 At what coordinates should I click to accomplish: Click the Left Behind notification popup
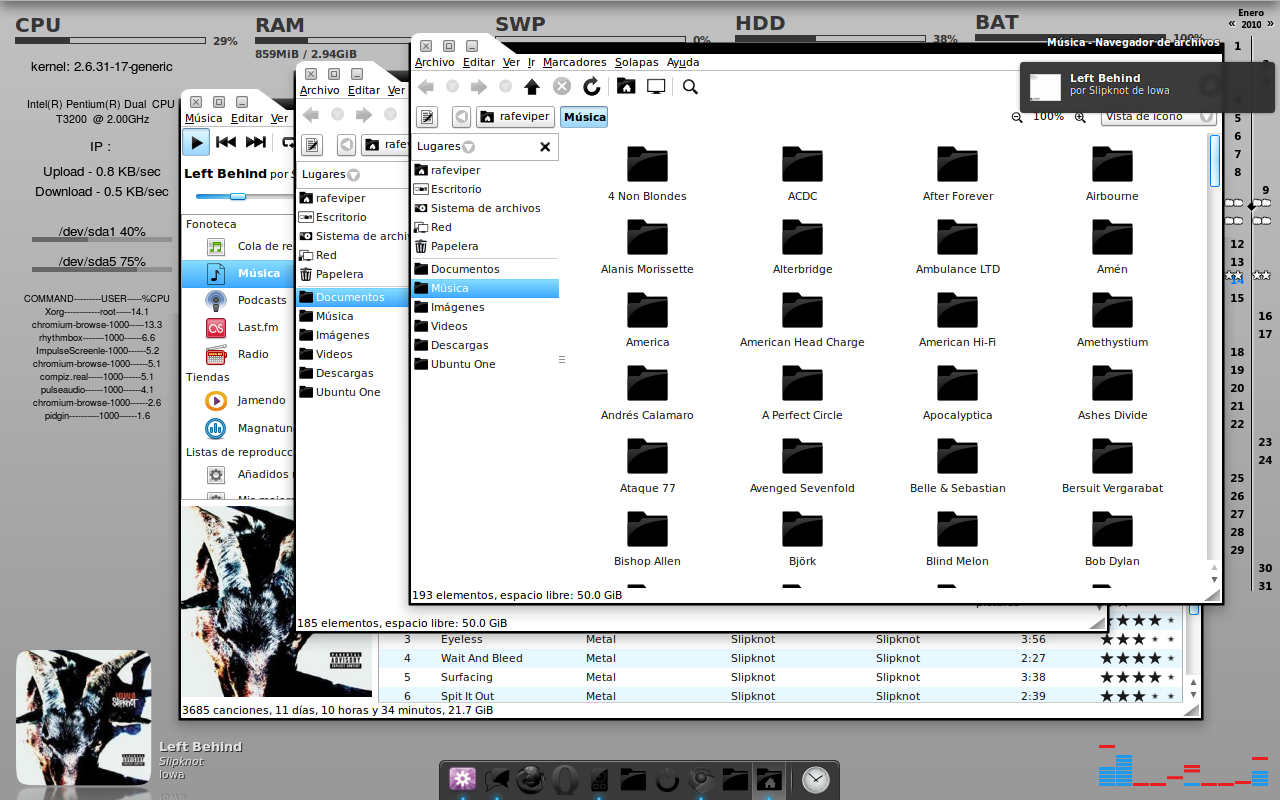click(x=1147, y=87)
